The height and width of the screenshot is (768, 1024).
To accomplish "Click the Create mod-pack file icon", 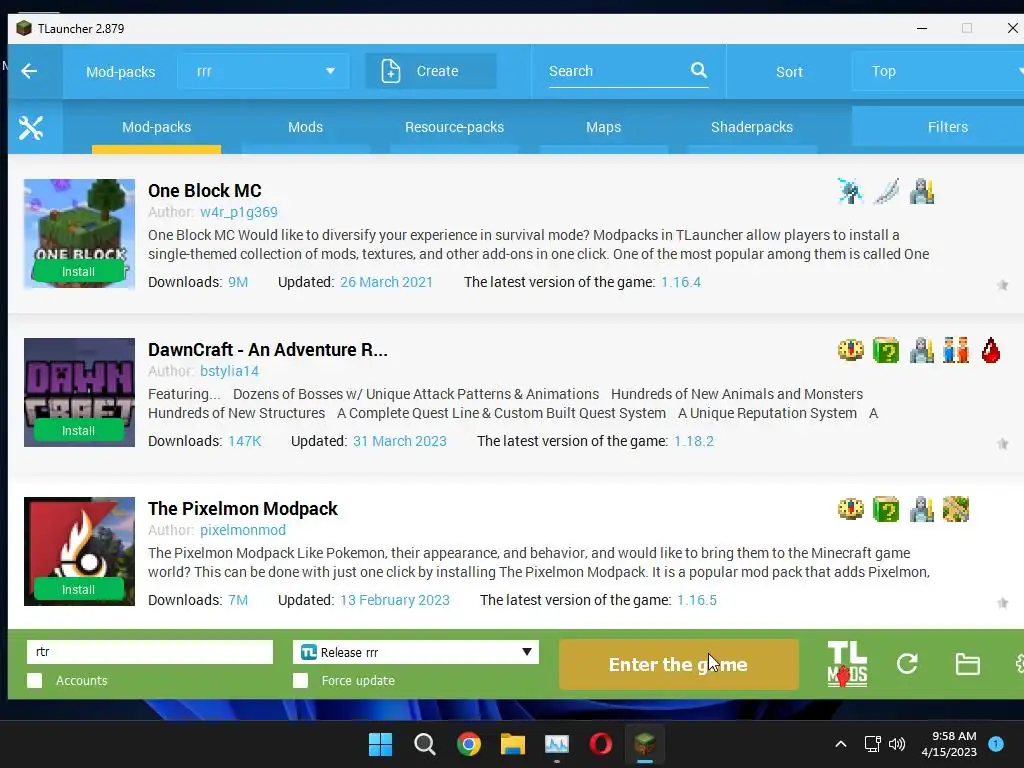I will (391, 71).
